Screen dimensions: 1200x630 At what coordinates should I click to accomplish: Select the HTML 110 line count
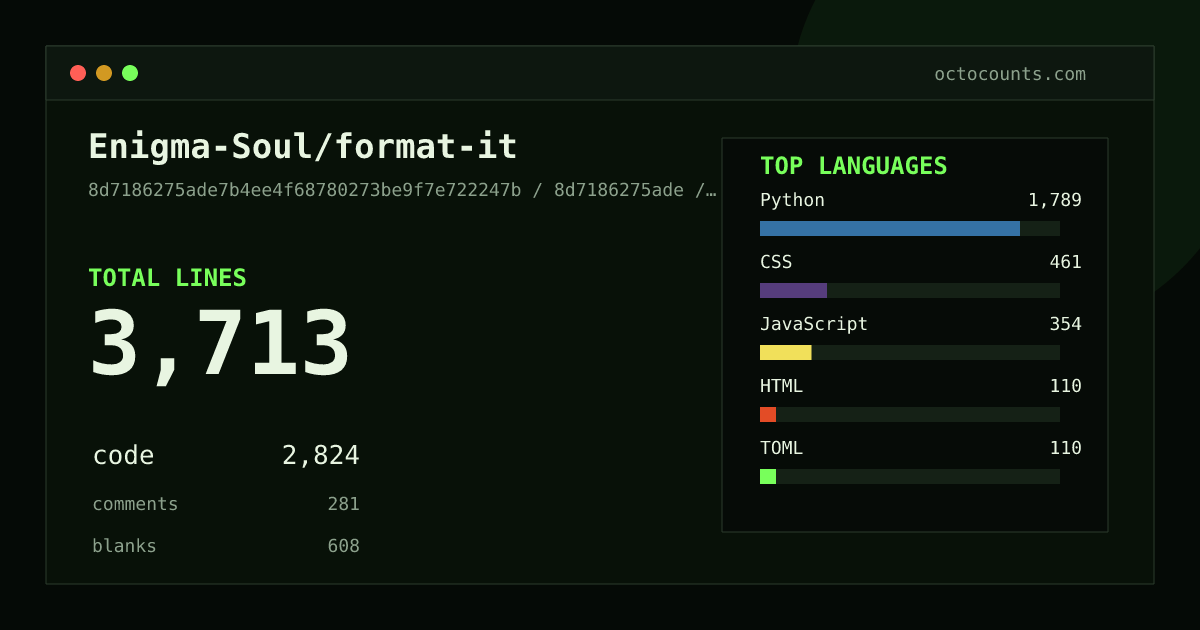(x=1065, y=386)
